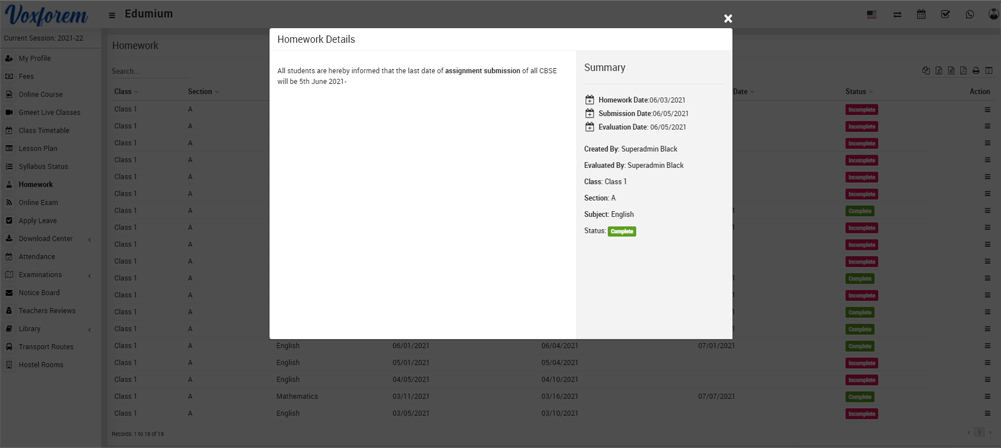The image size is (1001, 448).
Task: Click the Voxforem logo
Action: (46, 15)
